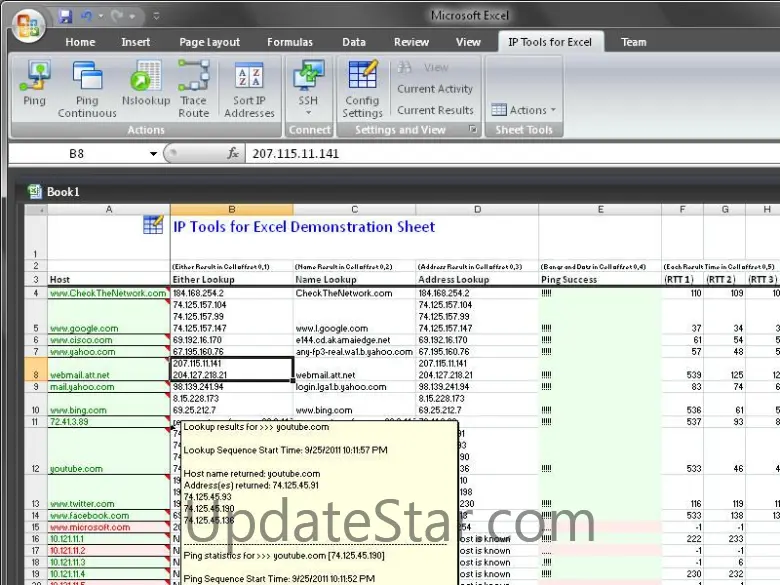Select column G header

point(724,210)
